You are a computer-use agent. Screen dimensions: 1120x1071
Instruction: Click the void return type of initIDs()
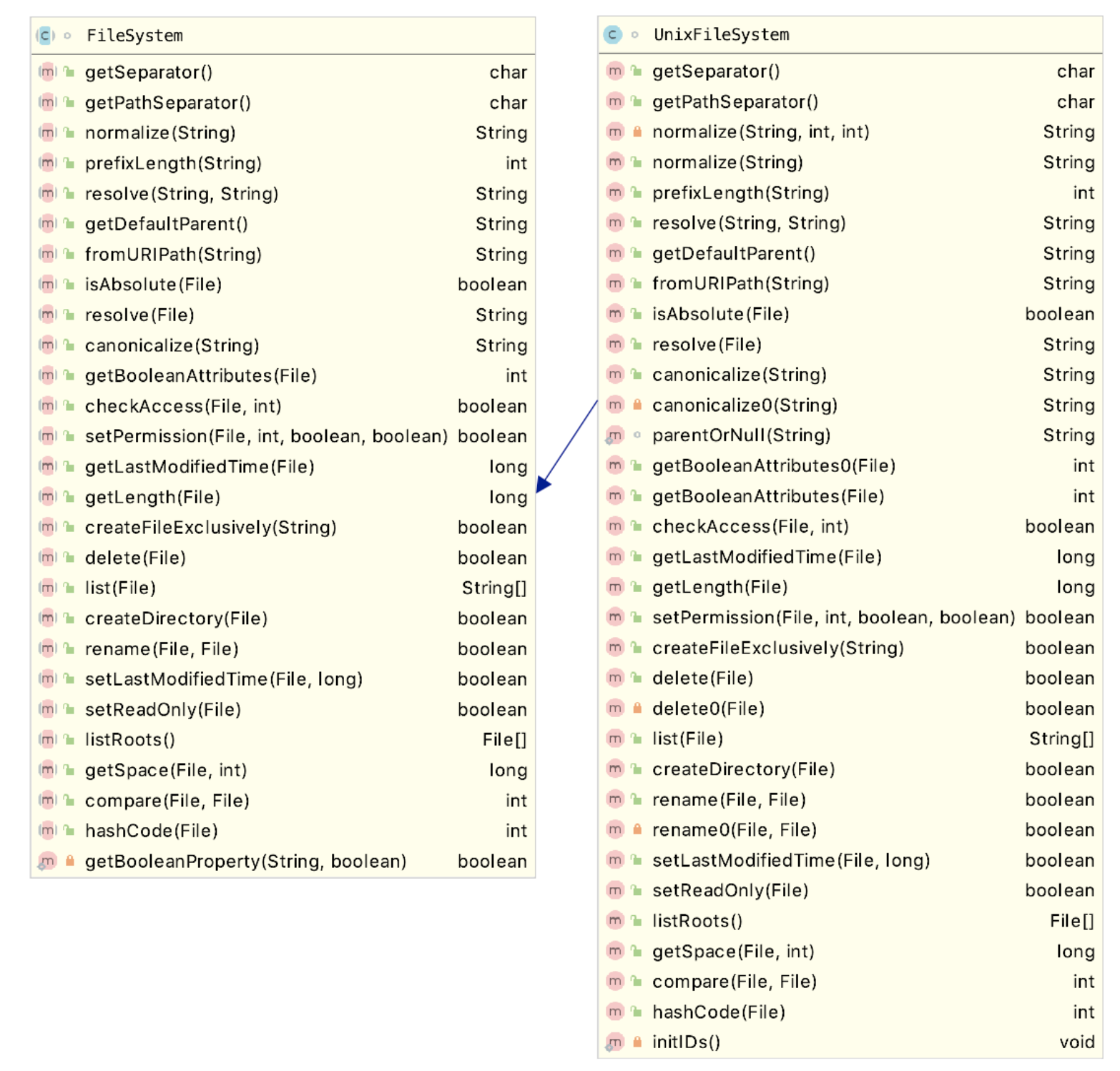coord(1076,1042)
